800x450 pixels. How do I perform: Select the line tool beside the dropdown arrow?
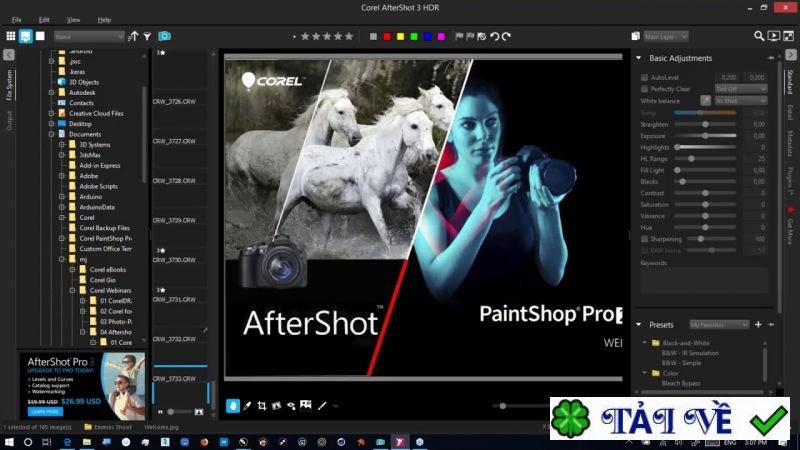click(322, 406)
